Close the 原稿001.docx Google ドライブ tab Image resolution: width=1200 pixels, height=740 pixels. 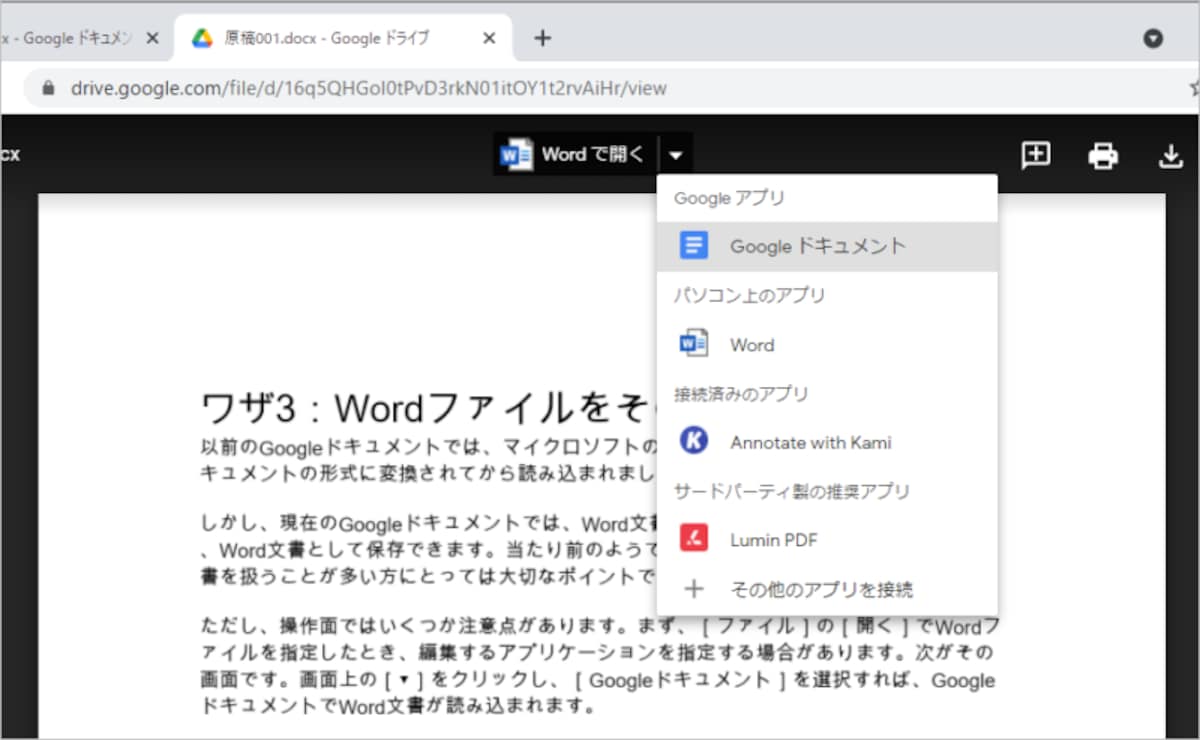(489, 39)
